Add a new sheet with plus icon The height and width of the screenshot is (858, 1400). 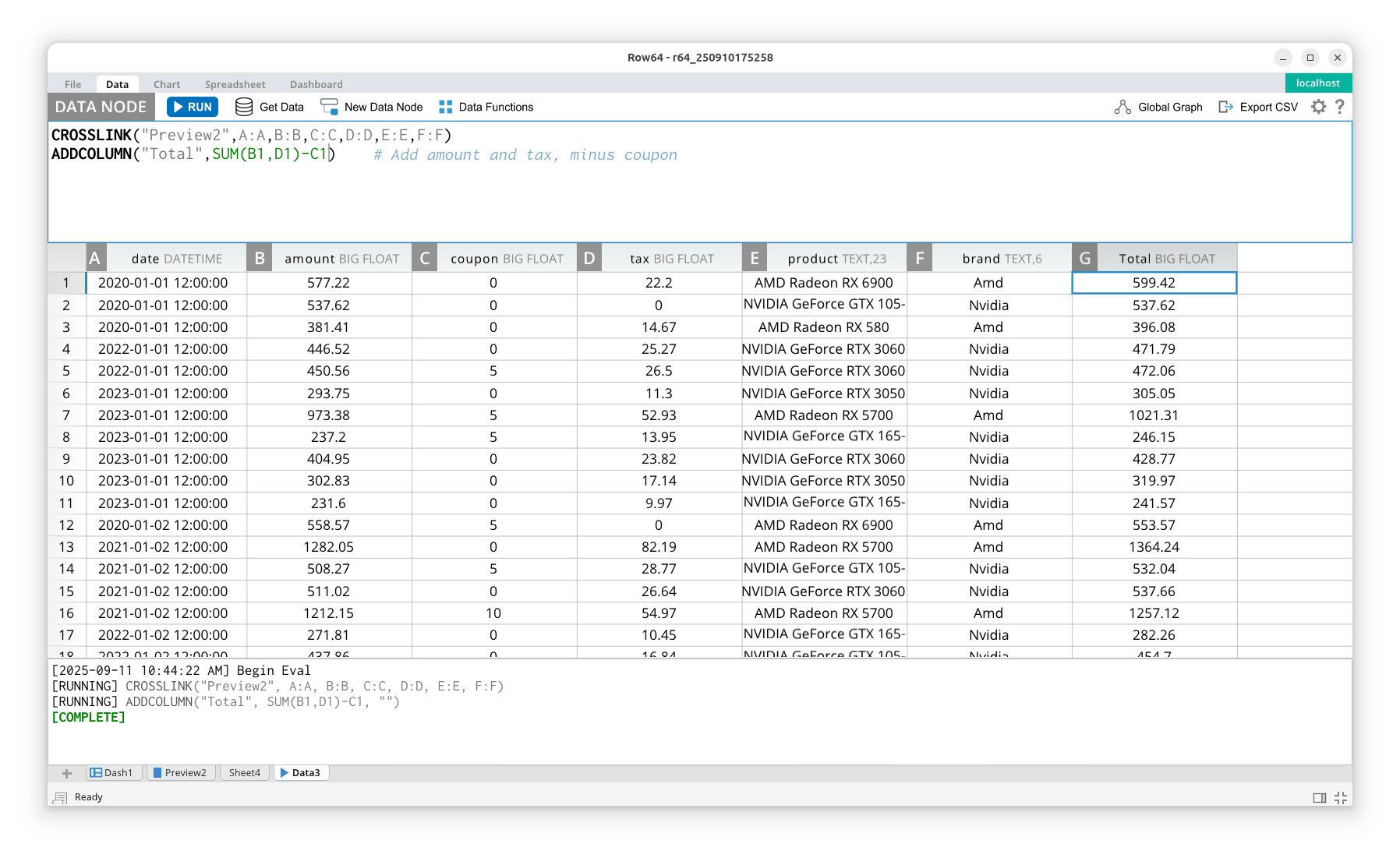point(67,773)
